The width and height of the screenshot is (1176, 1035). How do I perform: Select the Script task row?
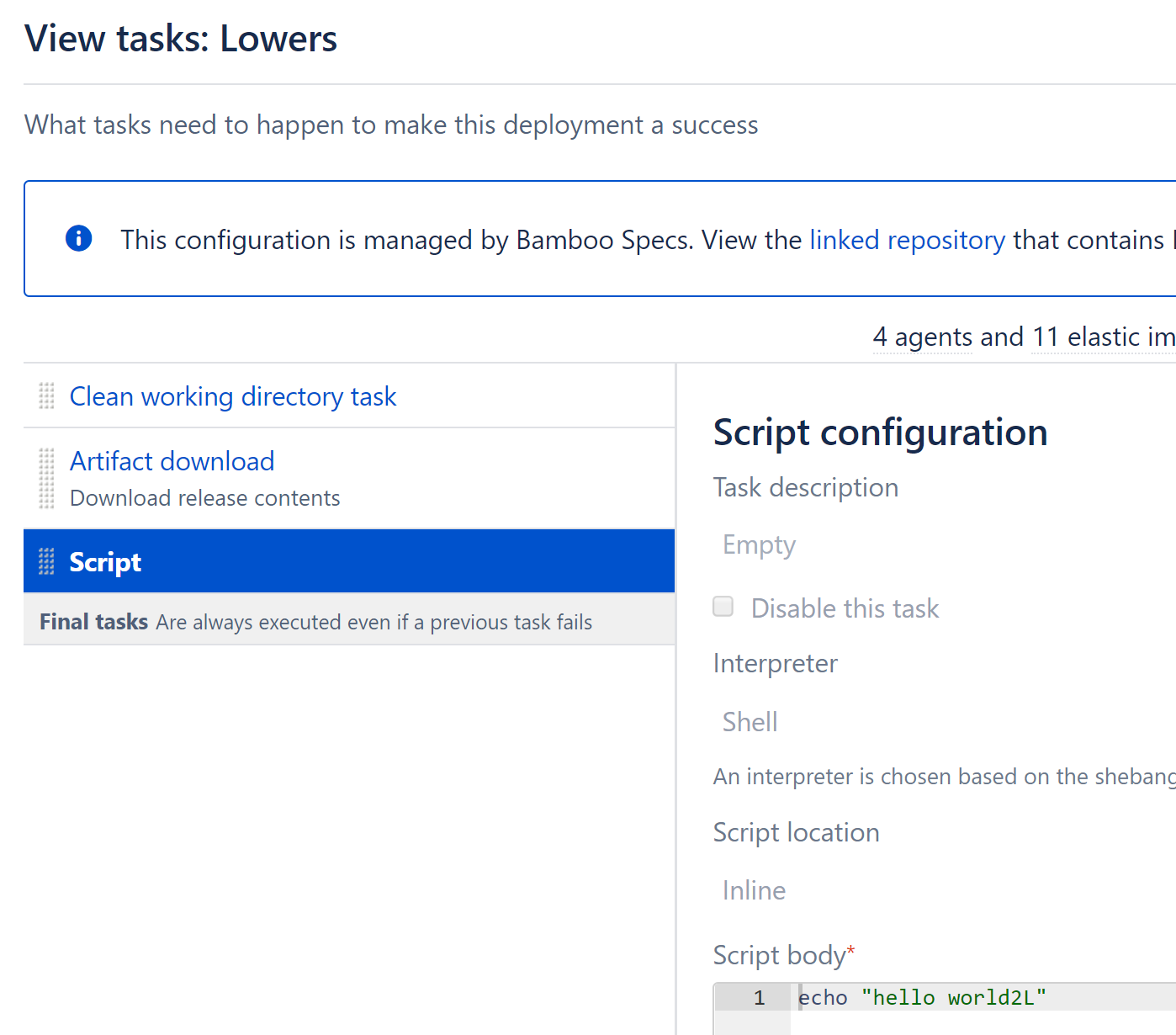tap(349, 561)
